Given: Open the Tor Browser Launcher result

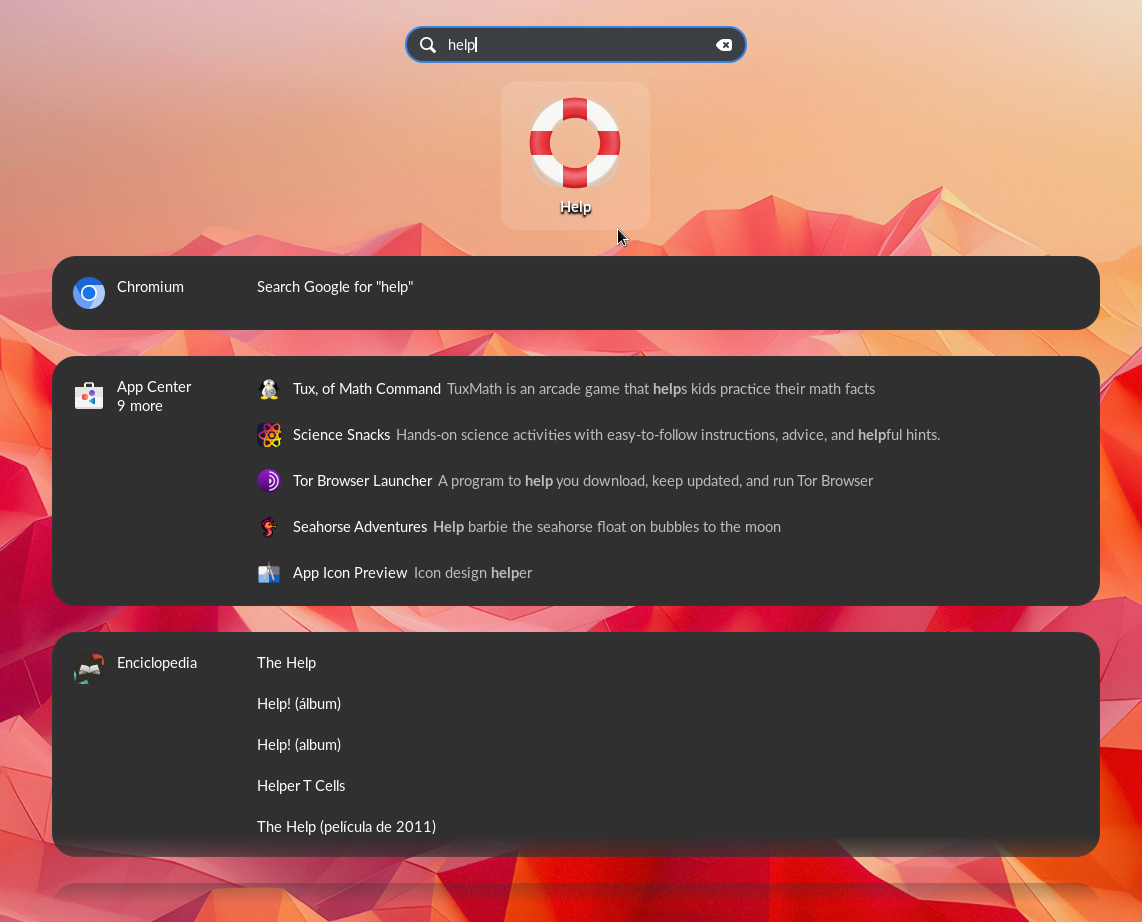Looking at the screenshot, I should (x=362, y=481).
